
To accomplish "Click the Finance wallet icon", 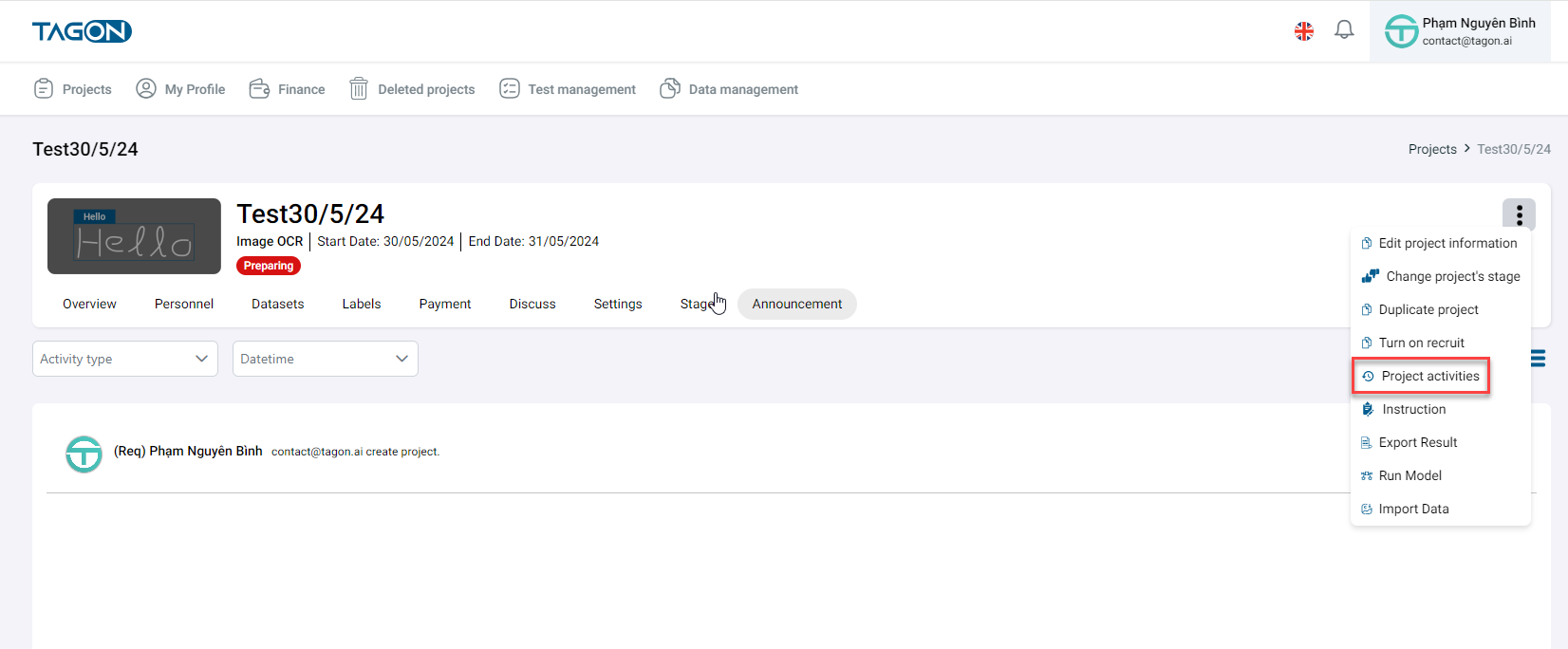I will (259, 89).
